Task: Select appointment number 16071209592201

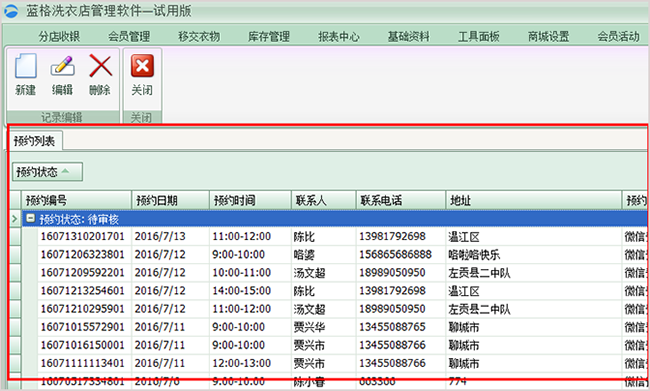Action: pos(82,273)
